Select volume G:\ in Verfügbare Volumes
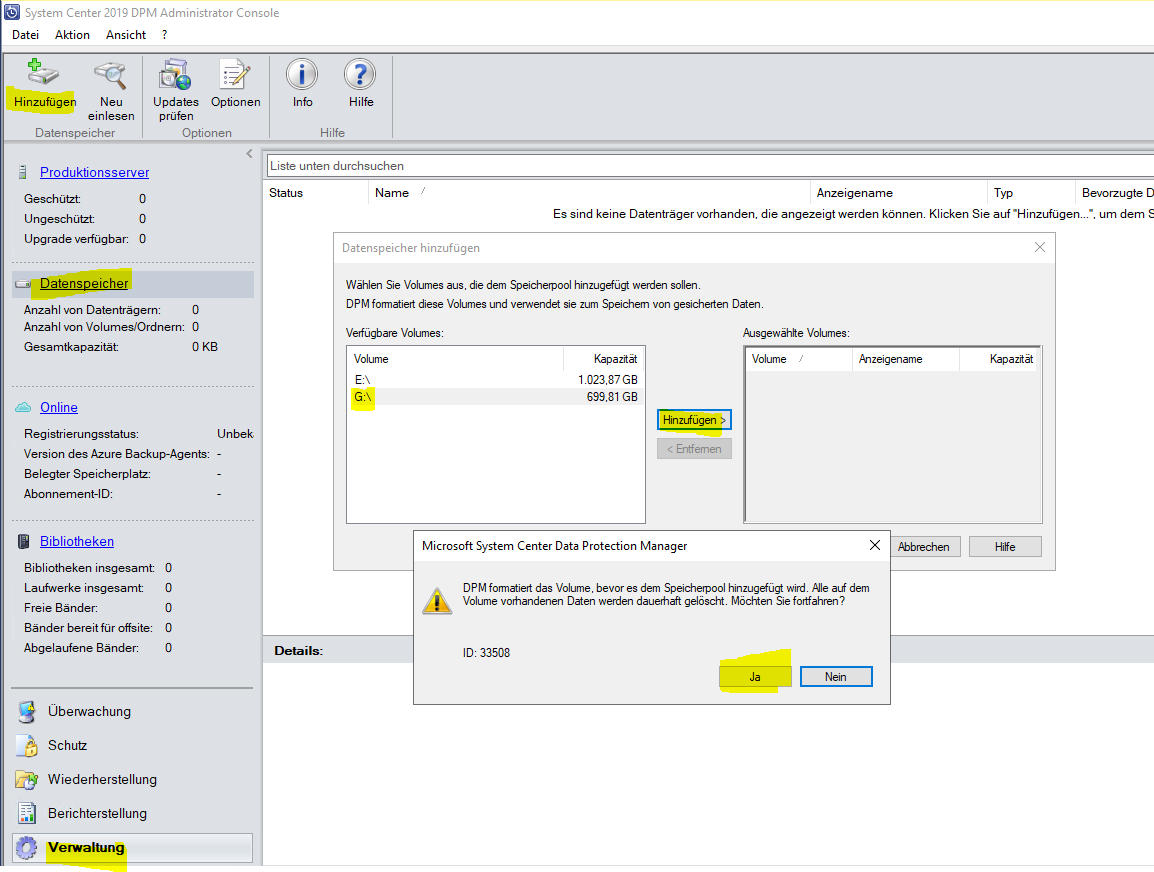The image size is (1154, 872). coord(495,397)
